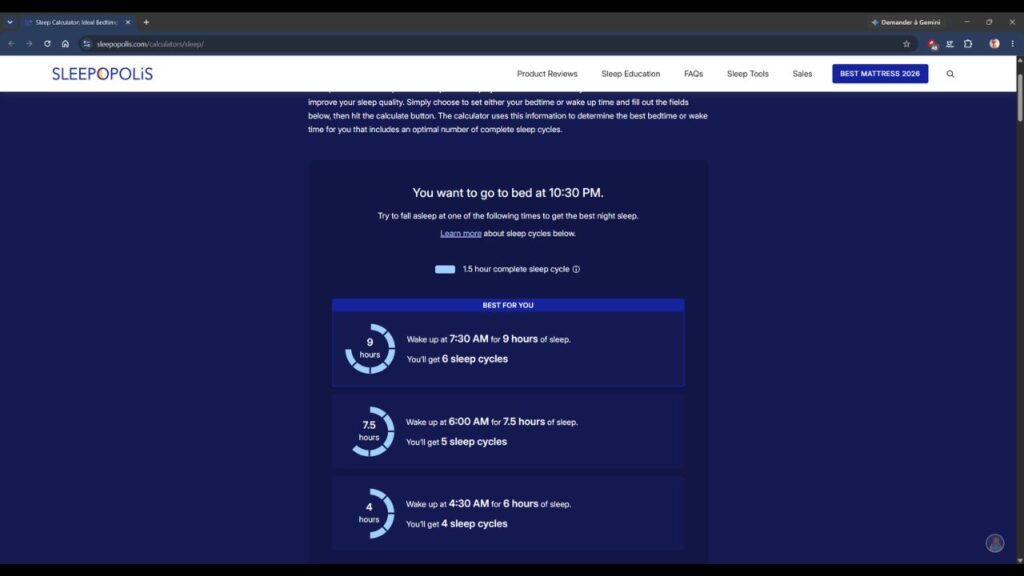
Task: Reload the page with the refresh icon
Action: pyautogui.click(x=47, y=44)
